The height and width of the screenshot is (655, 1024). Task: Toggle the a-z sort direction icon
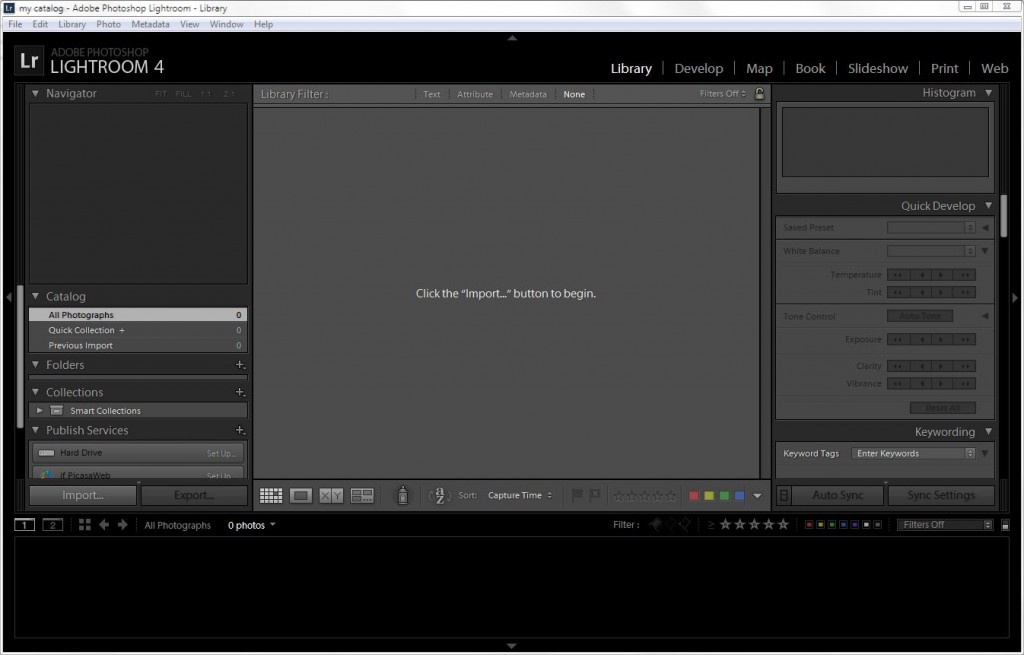pyautogui.click(x=440, y=496)
